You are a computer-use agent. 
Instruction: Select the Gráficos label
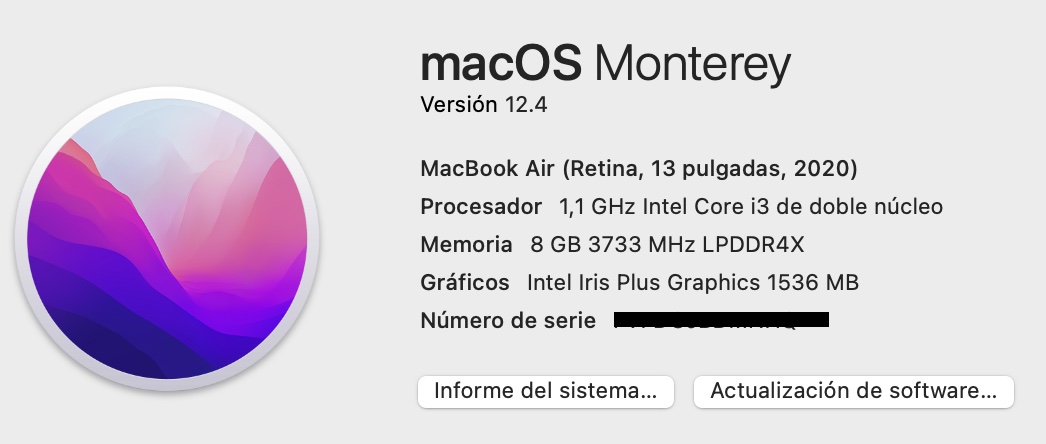pos(465,283)
